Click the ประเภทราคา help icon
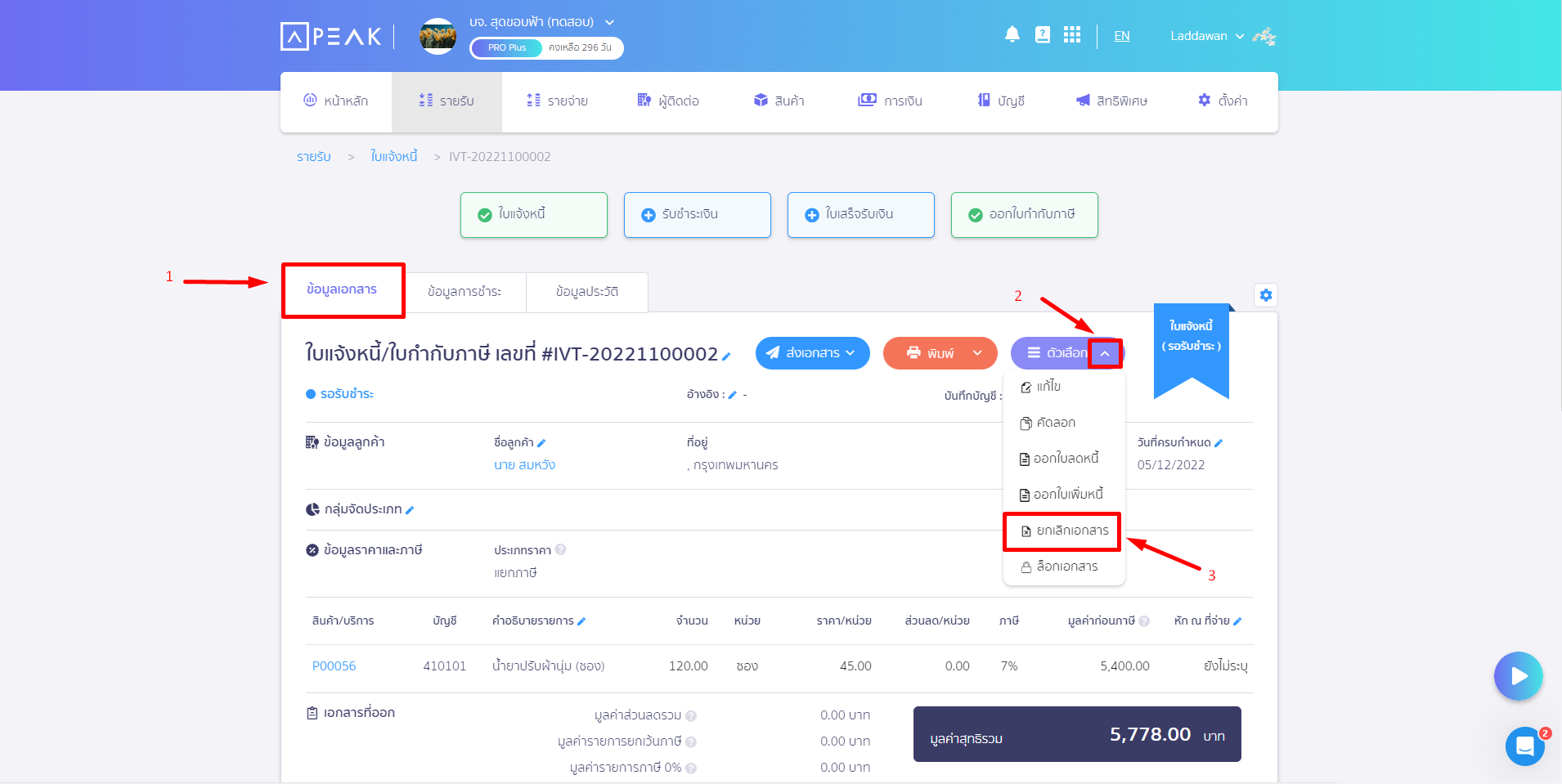 (x=560, y=549)
